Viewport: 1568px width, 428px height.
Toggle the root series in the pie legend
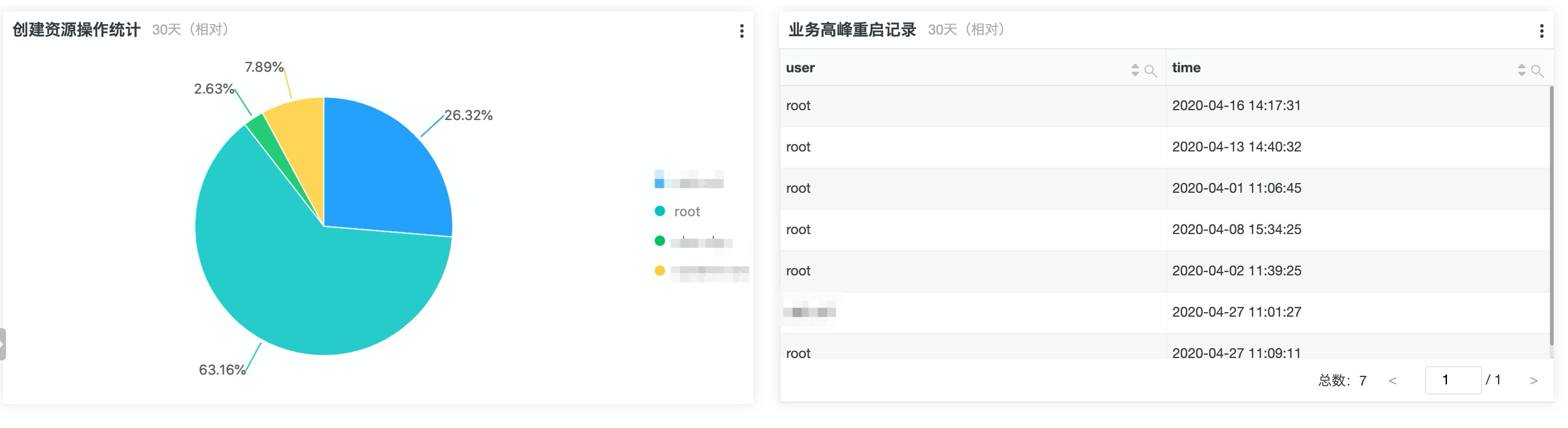677,211
